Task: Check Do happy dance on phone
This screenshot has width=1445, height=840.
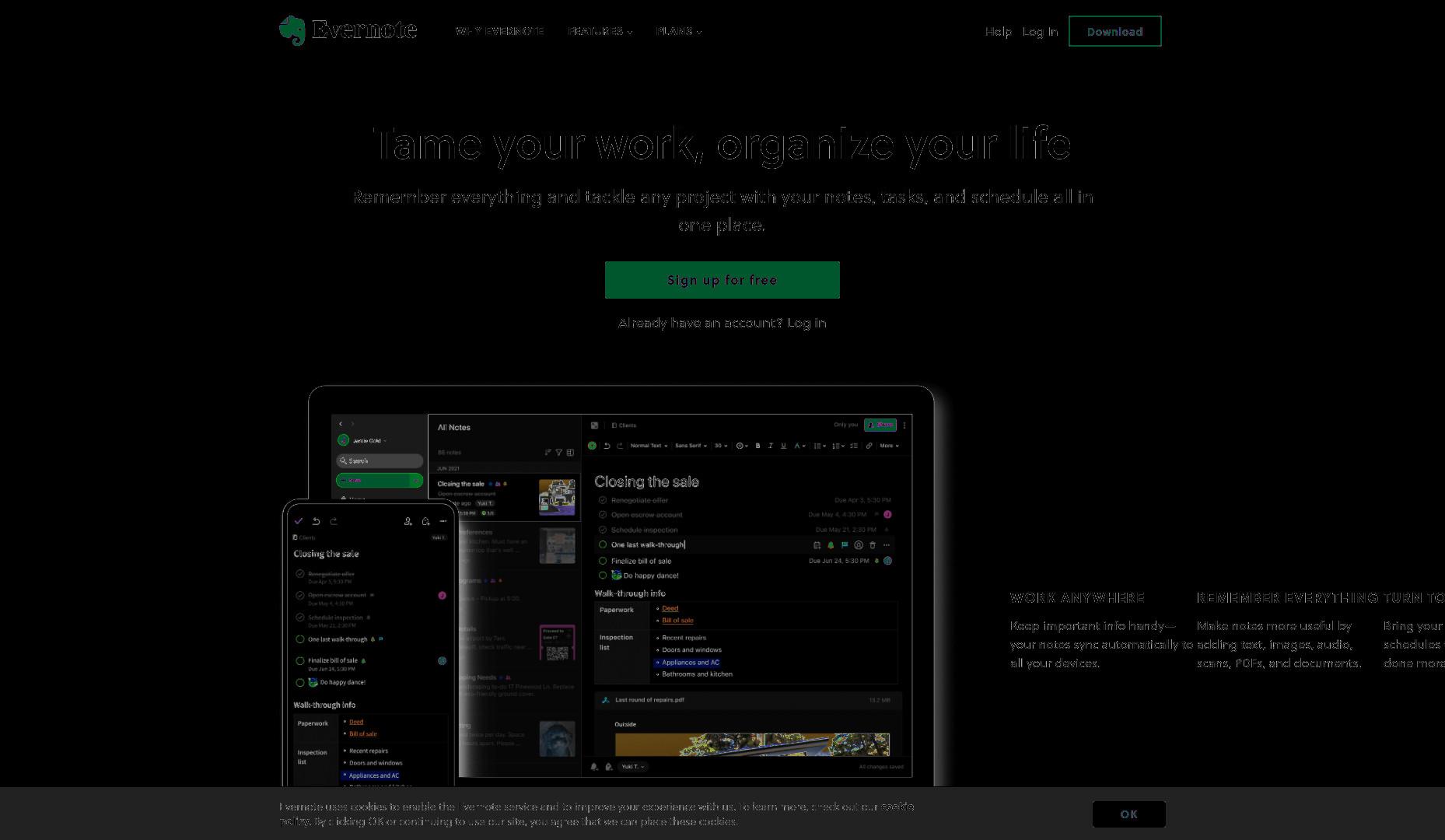Action: [300, 683]
